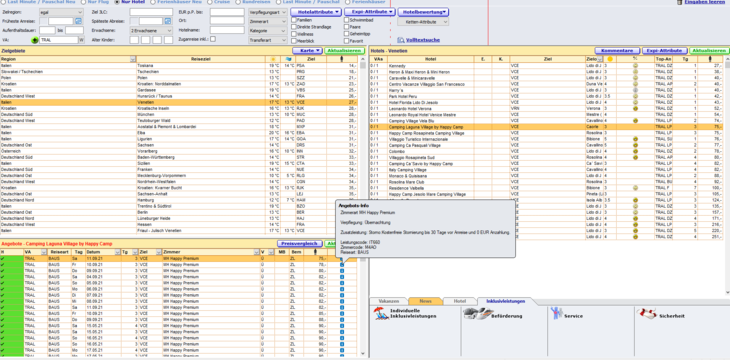Screen dimensions: 730x360
Task: Open info icon for the Sa 04.09.21 offer
Action: click(x=342, y=277)
